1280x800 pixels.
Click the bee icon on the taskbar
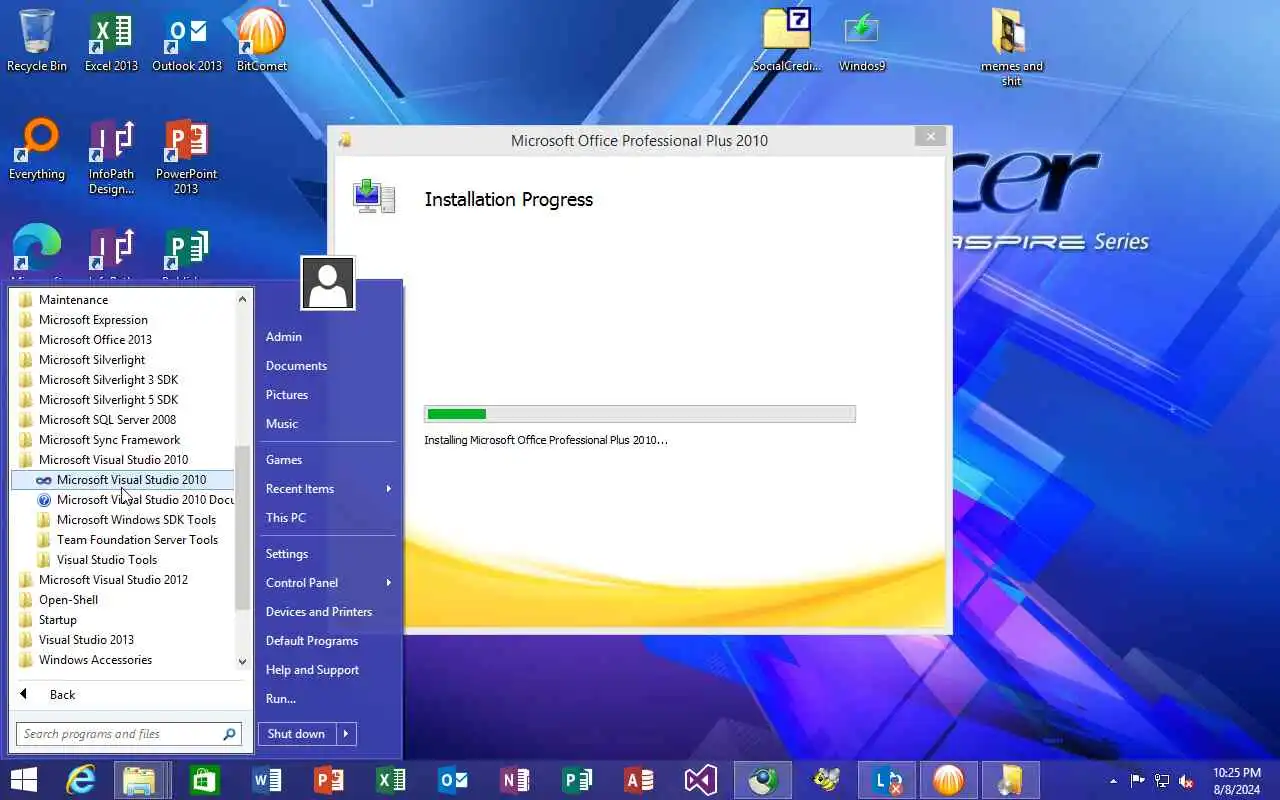pyautogui.click(x=826, y=780)
